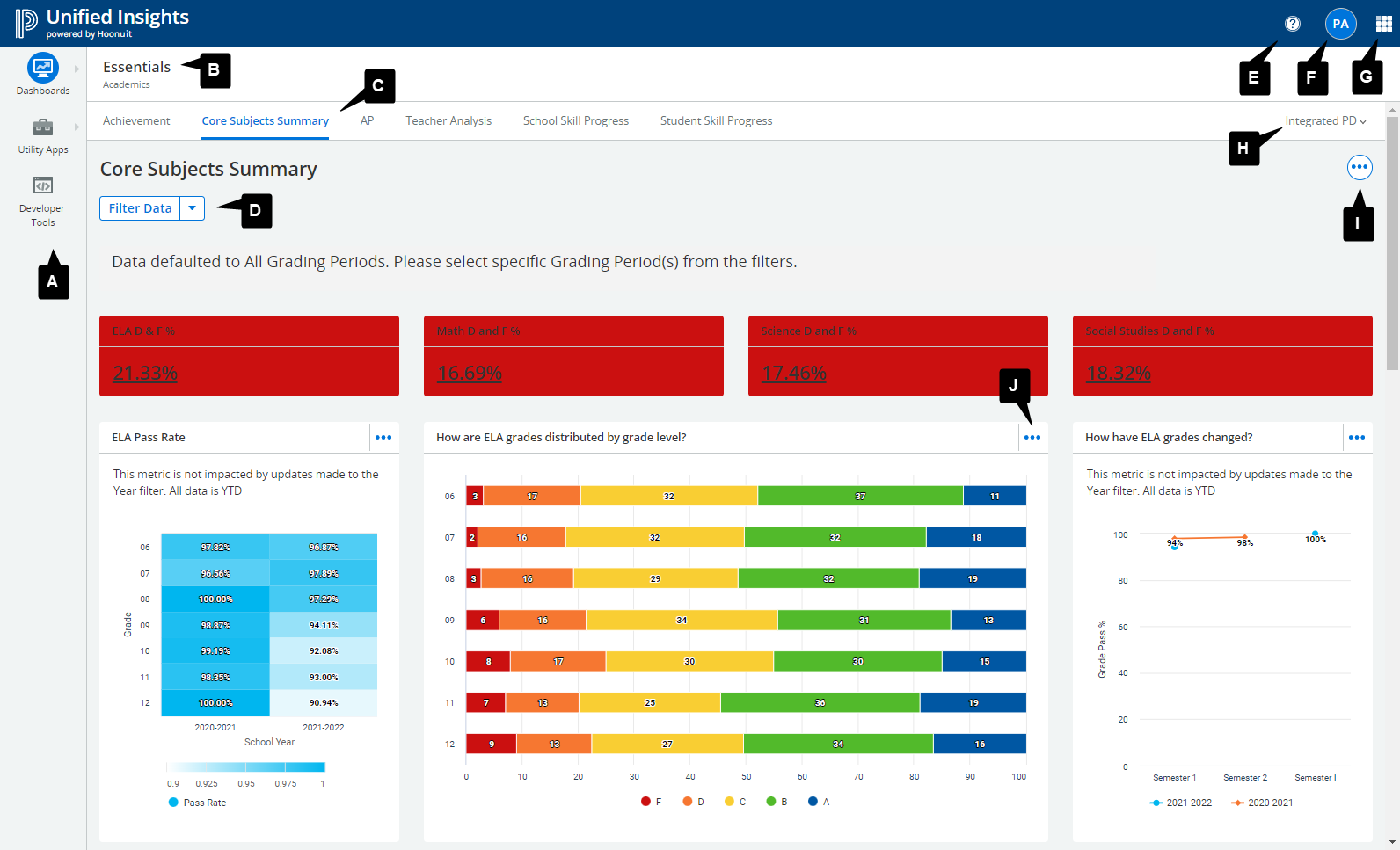Switch to the Student Skill Progress tab
Screen dimensions: 1400x850
(716, 121)
